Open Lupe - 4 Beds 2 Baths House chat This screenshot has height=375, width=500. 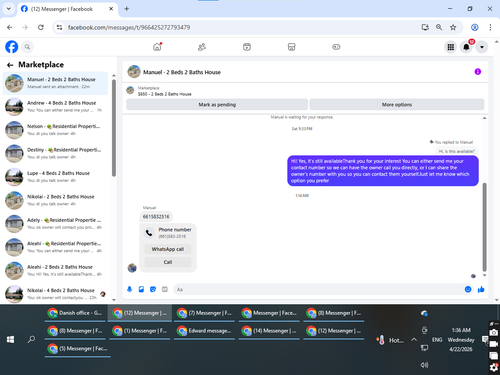pos(56,177)
